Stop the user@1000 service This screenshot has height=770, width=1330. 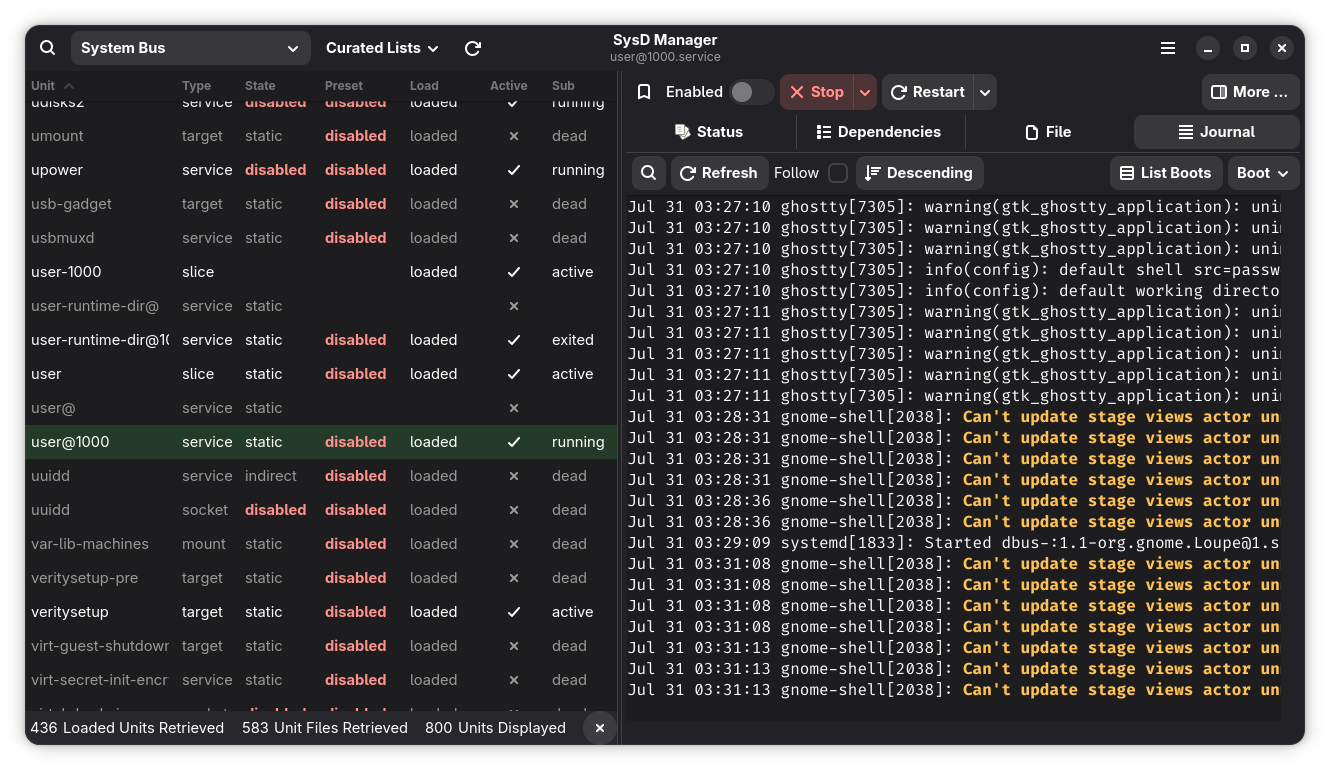coord(816,92)
